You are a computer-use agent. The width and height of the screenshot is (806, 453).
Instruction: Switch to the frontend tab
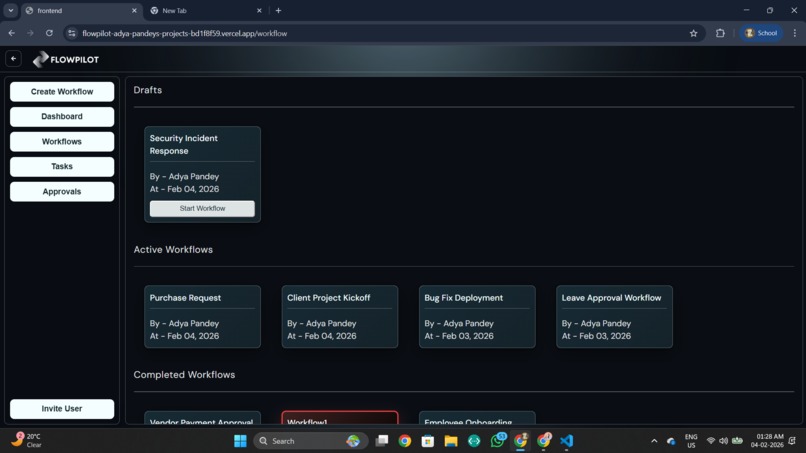pyautogui.click(x=80, y=10)
